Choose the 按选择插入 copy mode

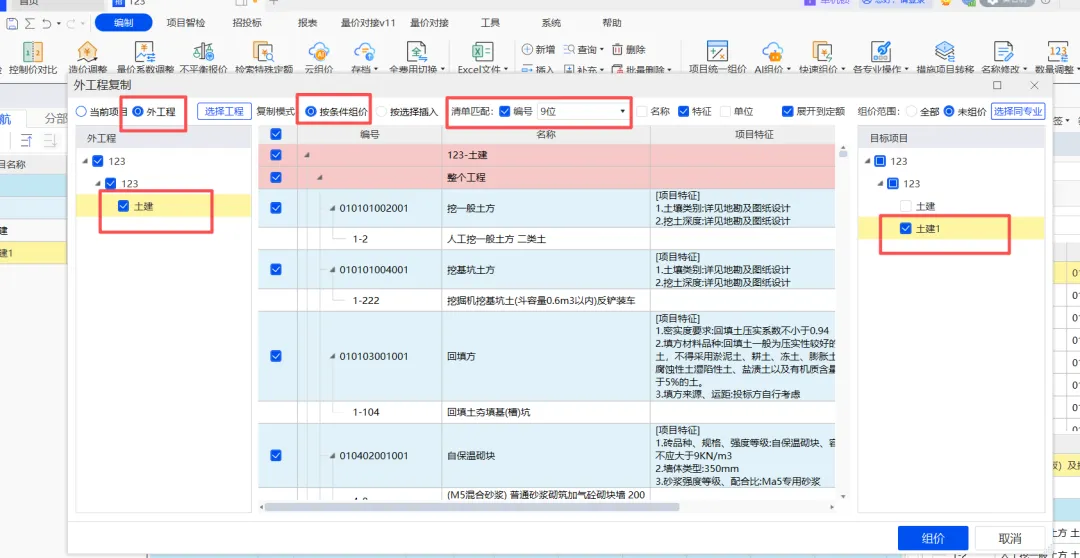tap(383, 111)
